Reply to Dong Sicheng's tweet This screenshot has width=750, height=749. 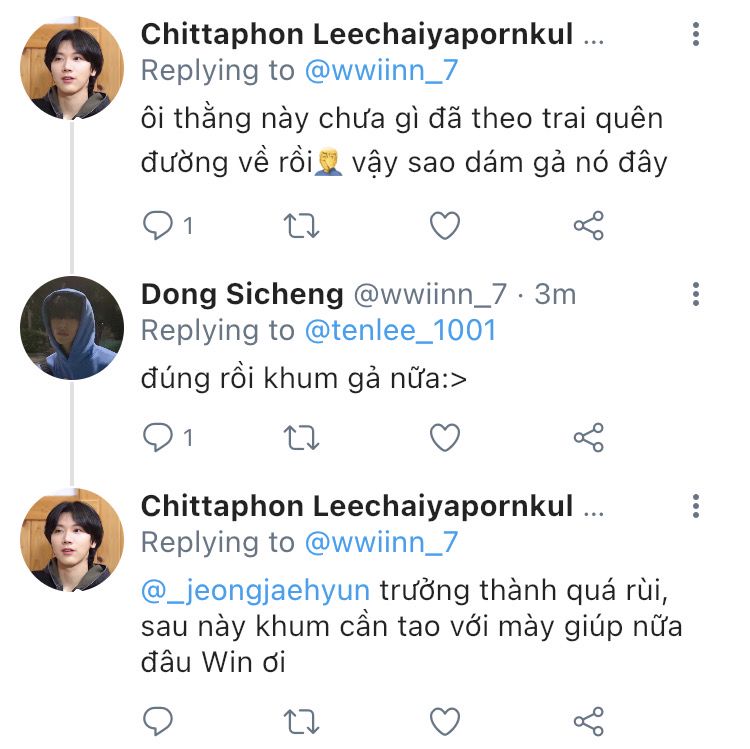(158, 438)
